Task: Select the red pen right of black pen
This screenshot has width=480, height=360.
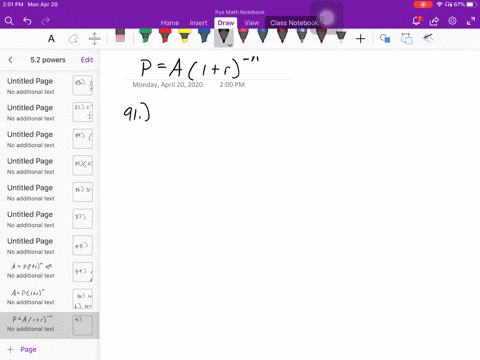Action: (x=243, y=36)
